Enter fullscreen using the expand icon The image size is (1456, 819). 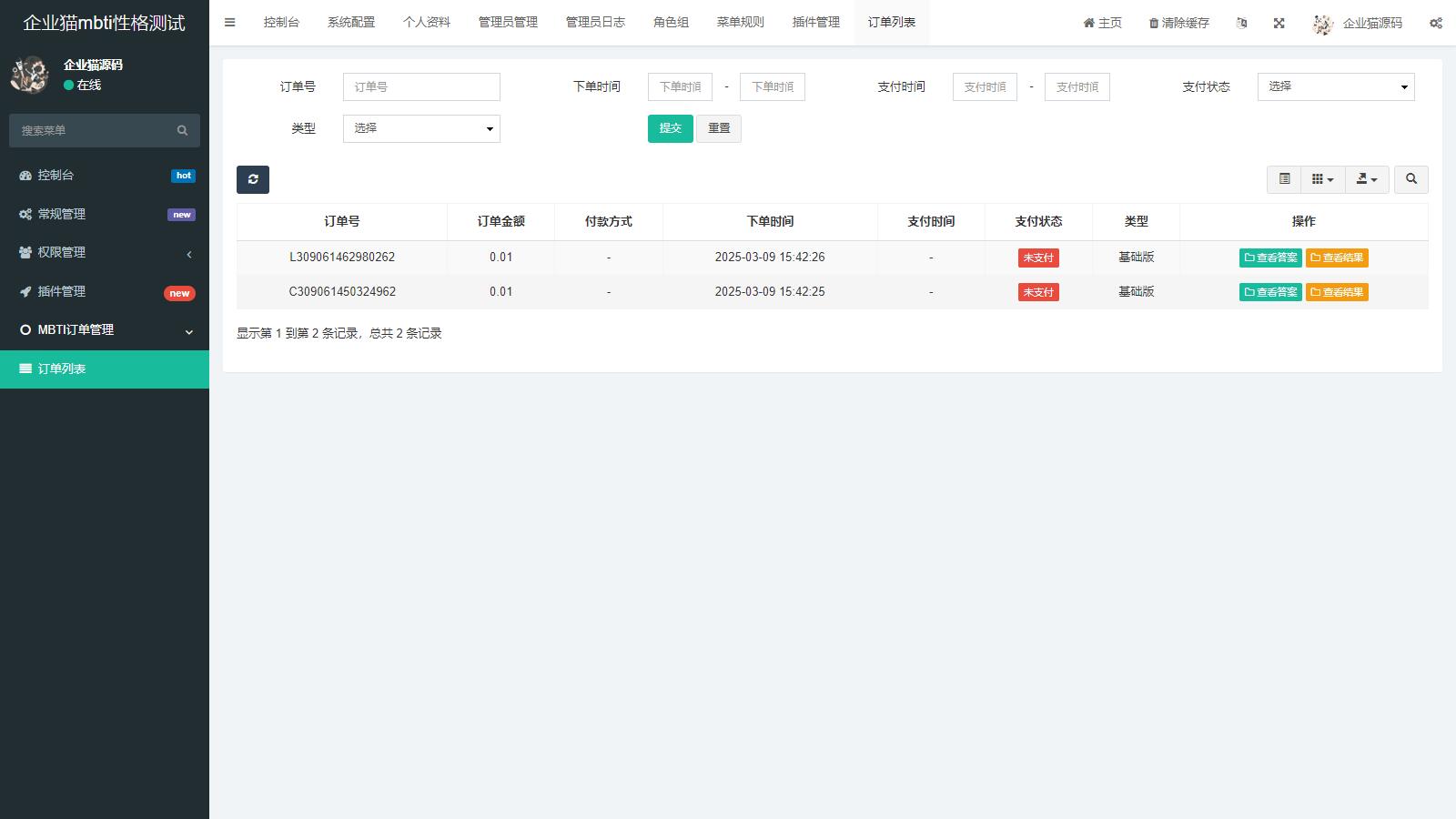point(1279,23)
